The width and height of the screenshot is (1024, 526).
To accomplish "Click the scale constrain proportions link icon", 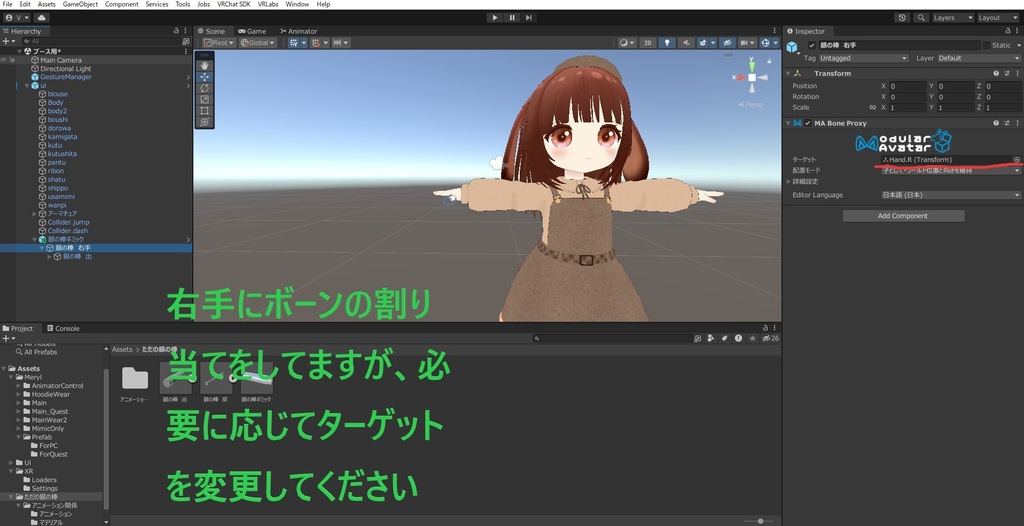I will 872,107.
